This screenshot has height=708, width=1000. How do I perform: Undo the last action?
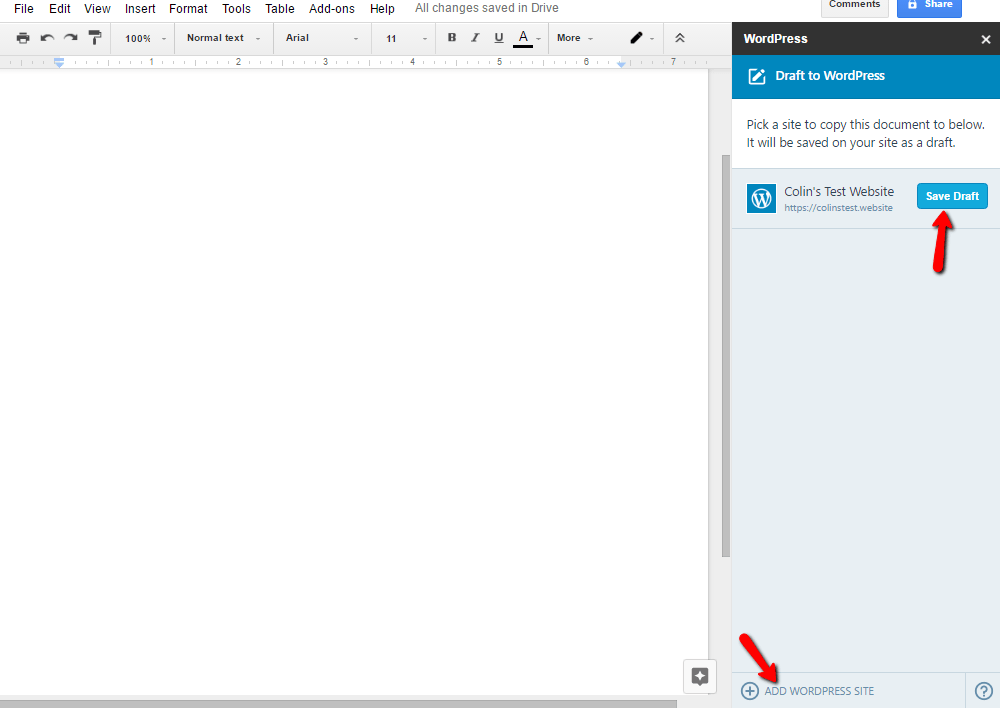[47, 38]
